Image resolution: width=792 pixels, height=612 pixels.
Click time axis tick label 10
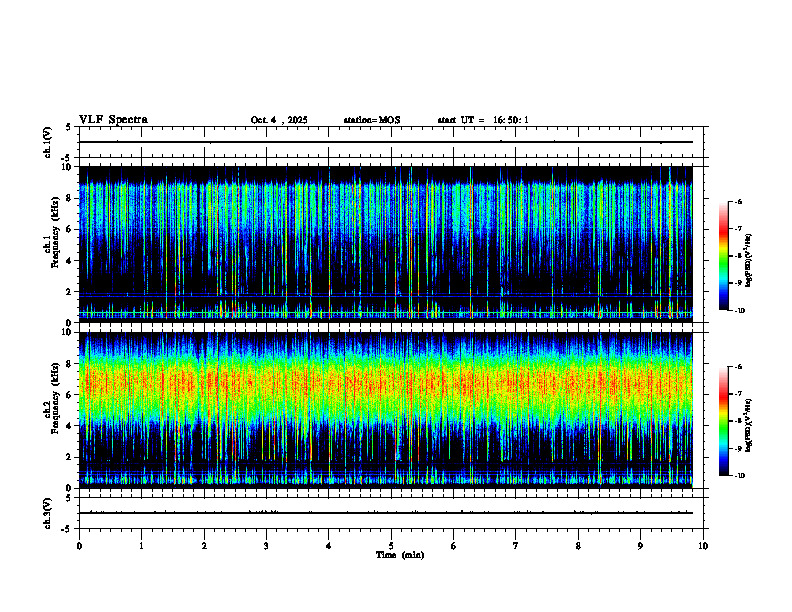tap(703, 546)
